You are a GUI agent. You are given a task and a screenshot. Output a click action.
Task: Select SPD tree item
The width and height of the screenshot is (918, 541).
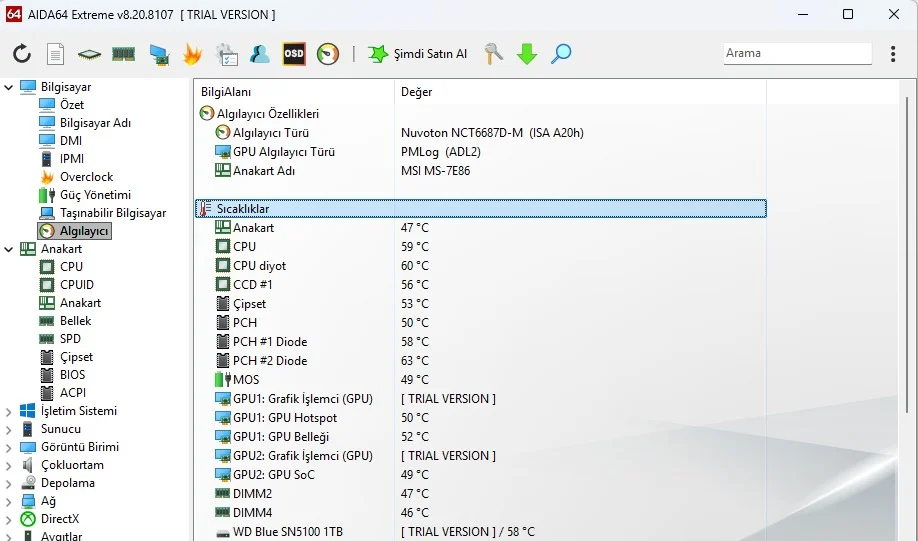[x=60, y=339]
